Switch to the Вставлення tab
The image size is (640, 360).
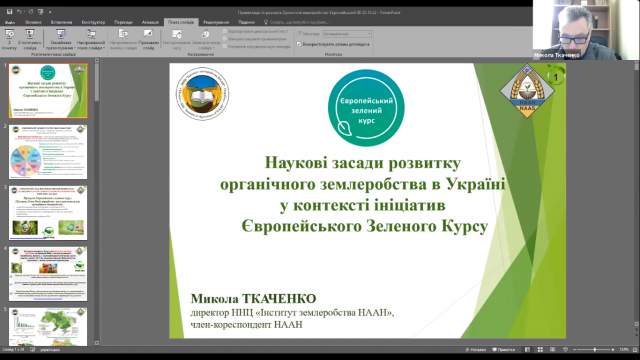point(62,22)
